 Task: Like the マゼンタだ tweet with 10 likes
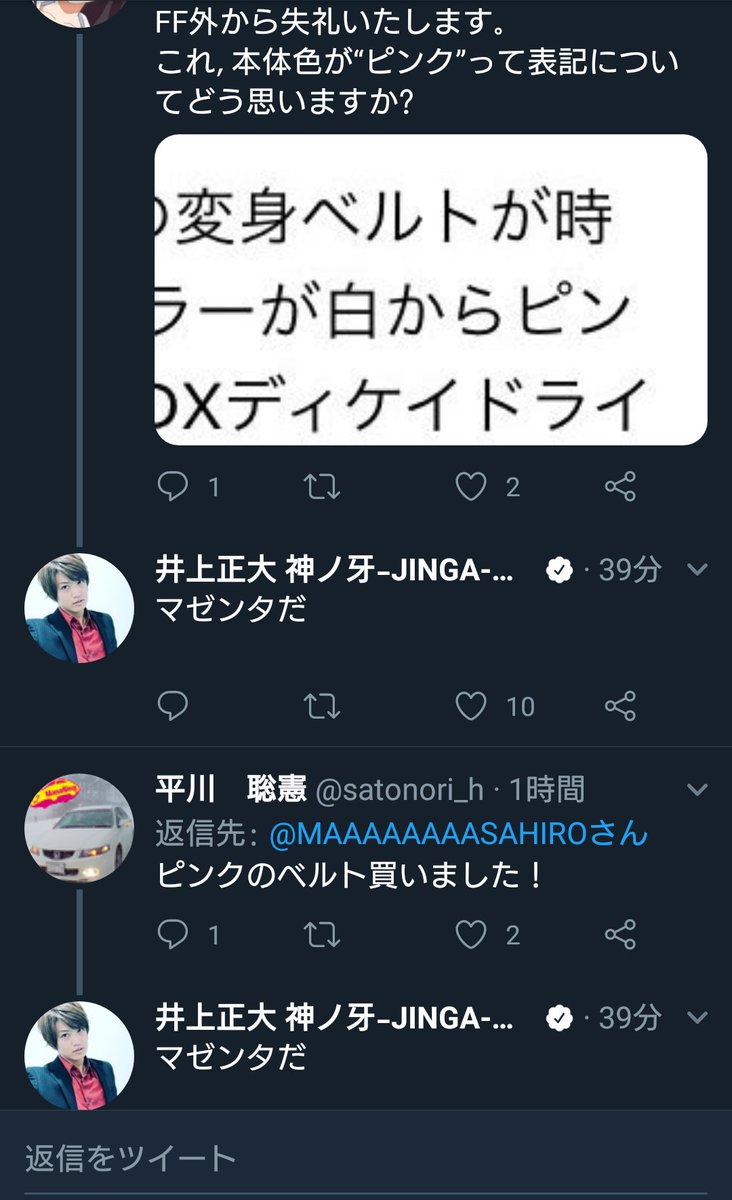pyautogui.click(x=470, y=707)
